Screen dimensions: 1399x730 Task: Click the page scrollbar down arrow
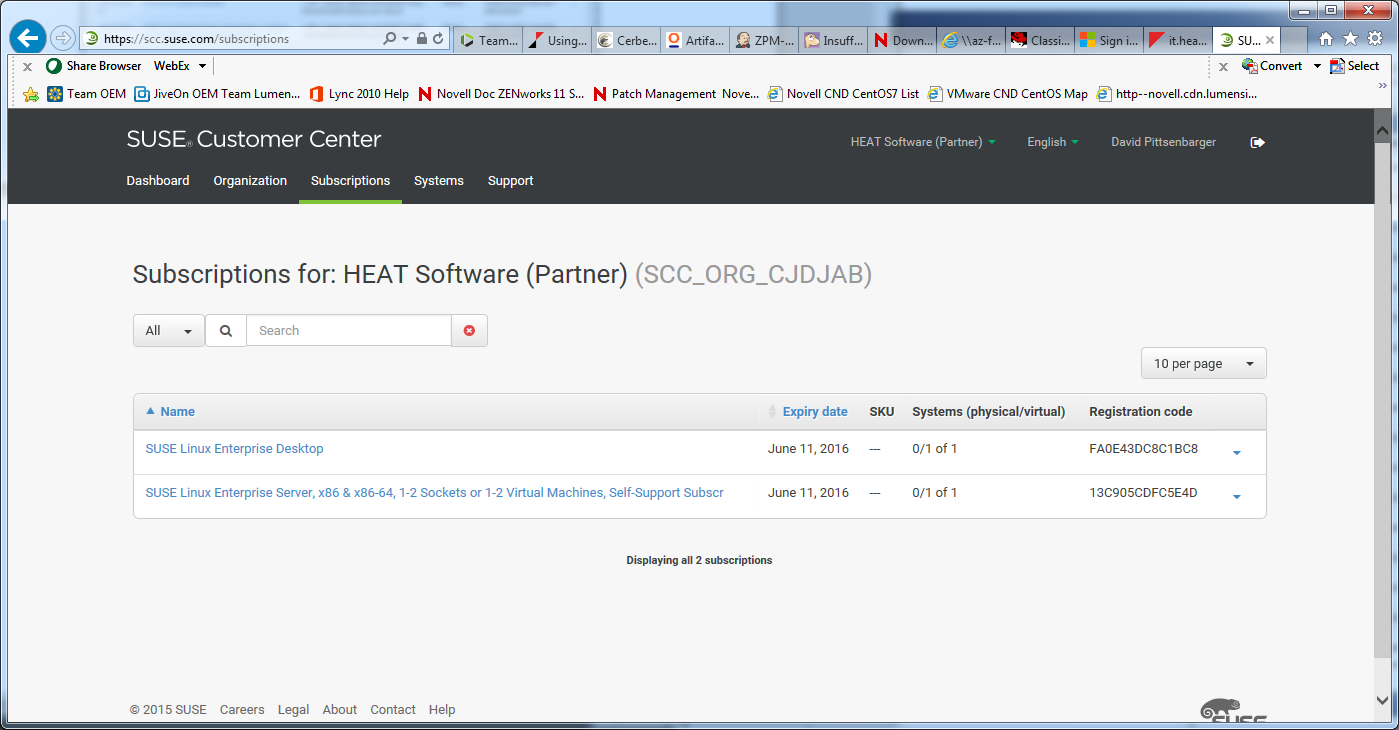pos(1383,700)
